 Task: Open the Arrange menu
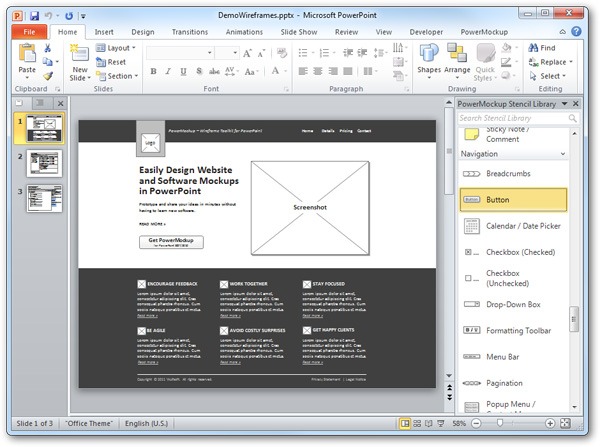click(x=457, y=61)
